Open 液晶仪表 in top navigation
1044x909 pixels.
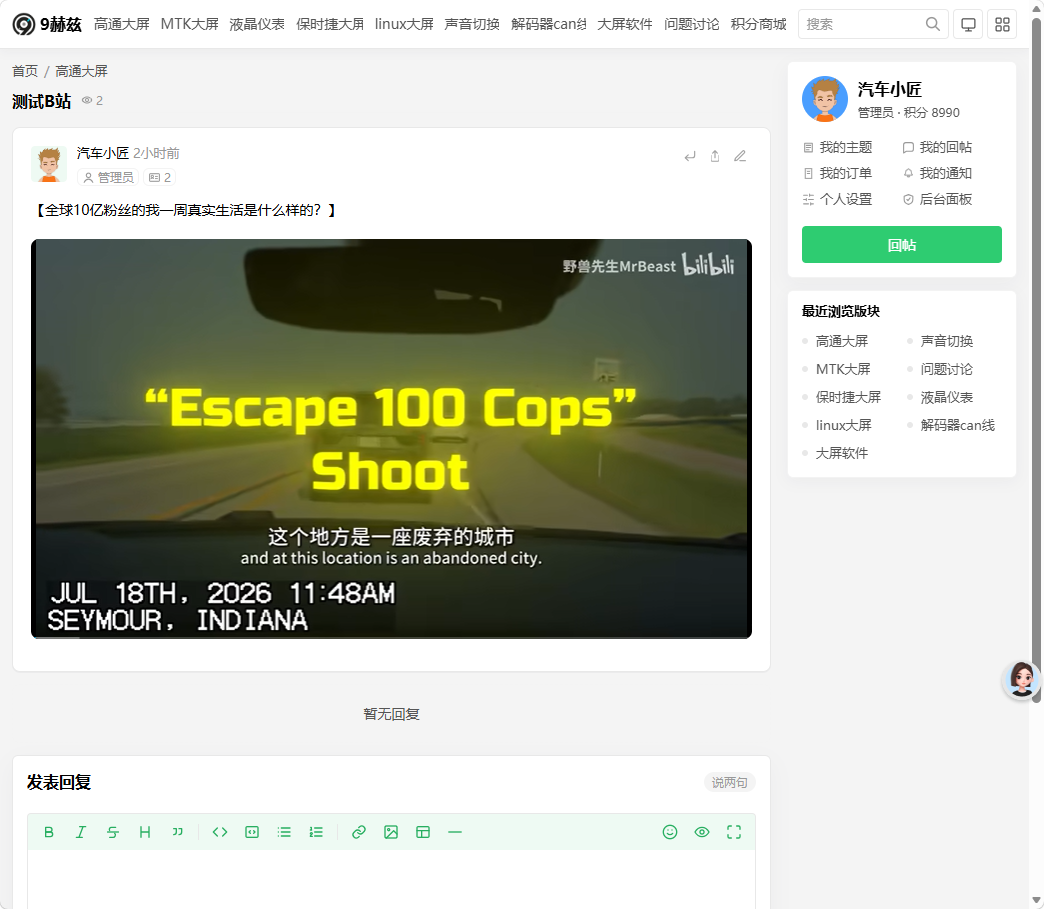point(257,25)
